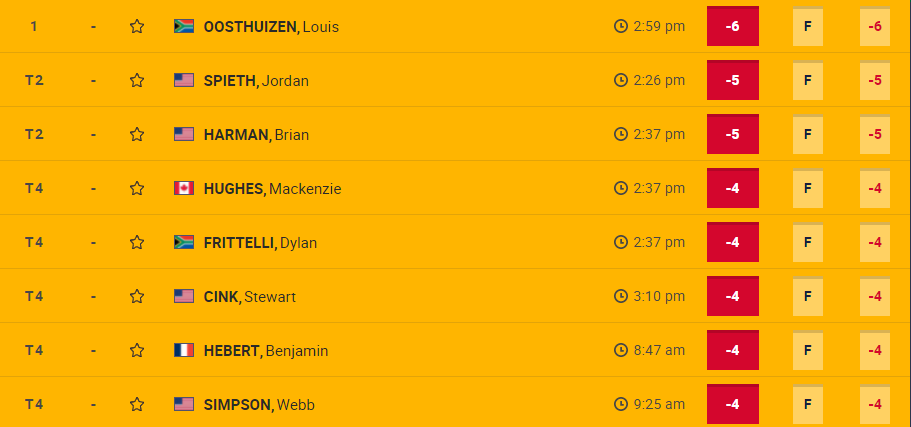
Task: Click the French flag beside Hebert
Action: 184,351
